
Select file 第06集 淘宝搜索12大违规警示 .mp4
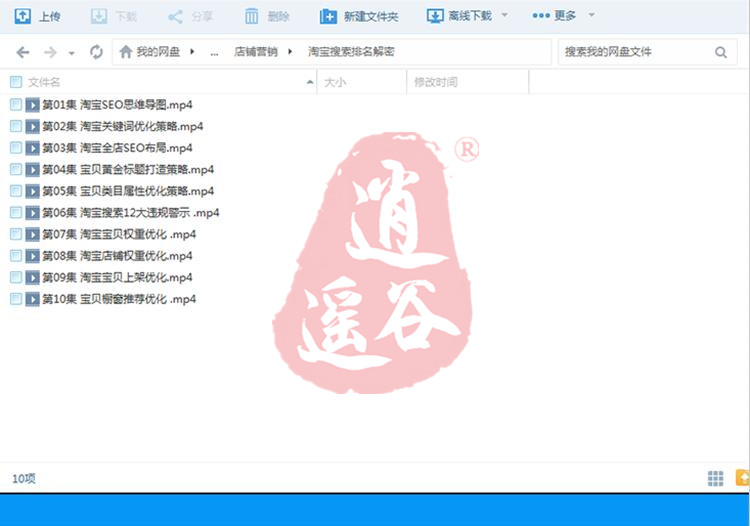[x=131, y=213]
